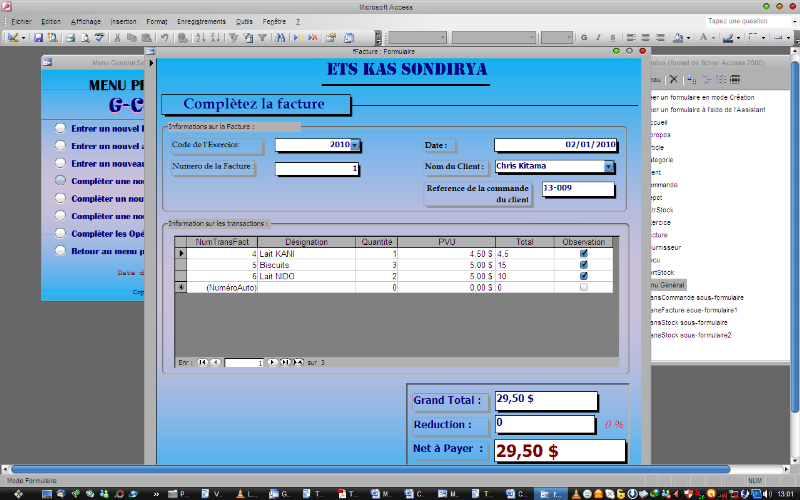Open the fill color dropdown arrow
This screenshot has height=500, width=800.
(689, 38)
